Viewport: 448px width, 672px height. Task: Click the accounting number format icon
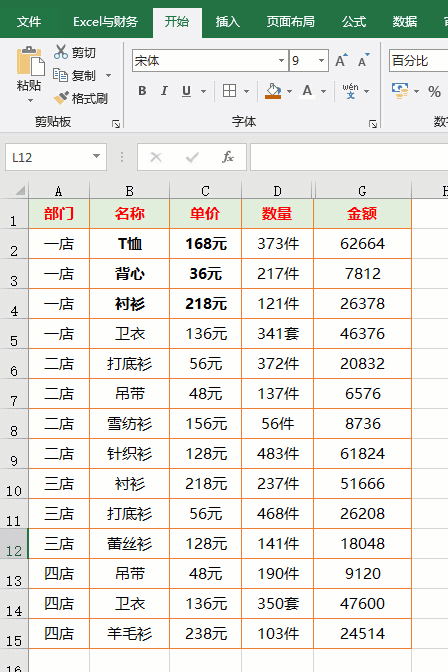(400, 91)
